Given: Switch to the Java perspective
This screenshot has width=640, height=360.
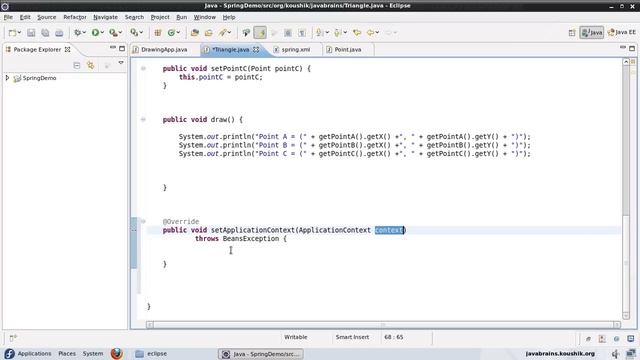Looking at the screenshot, I should (x=591, y=33).
